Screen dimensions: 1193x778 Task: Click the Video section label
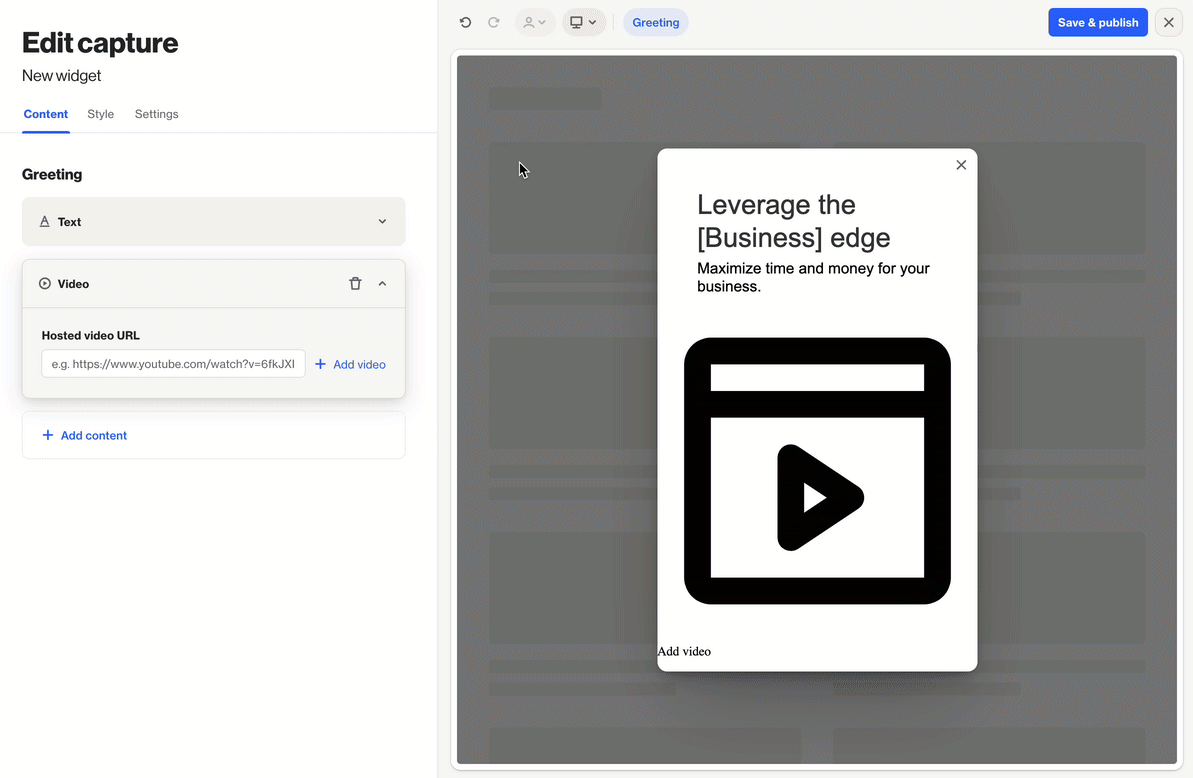[73, 284]
